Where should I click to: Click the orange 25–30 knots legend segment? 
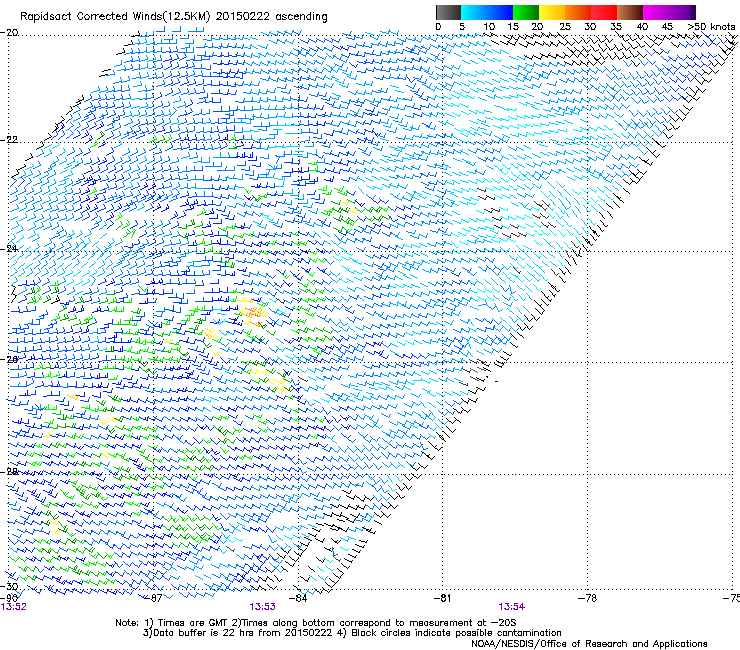(578, 12)
